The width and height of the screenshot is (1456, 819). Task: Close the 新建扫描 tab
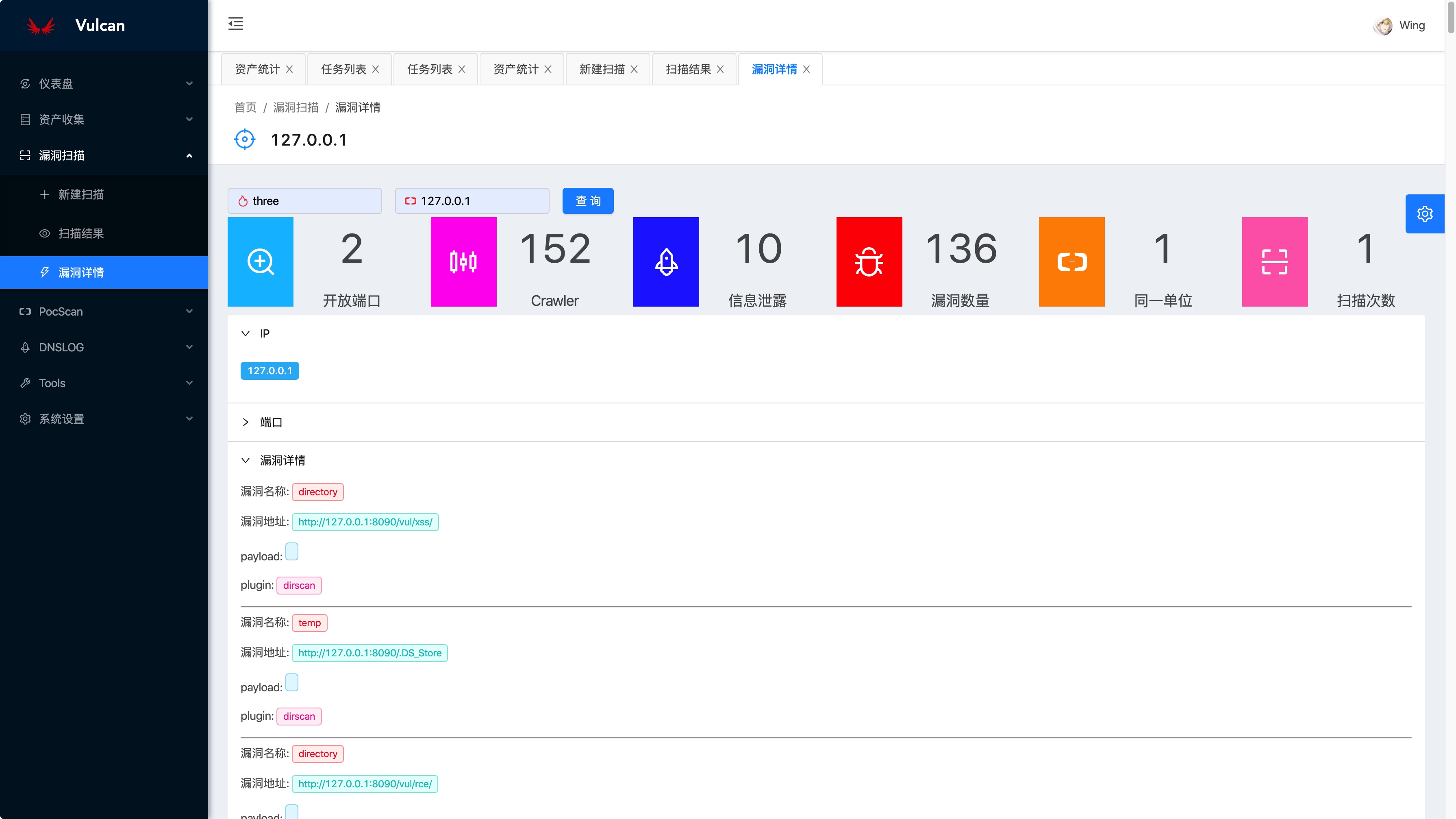click(x=634, y=69)
